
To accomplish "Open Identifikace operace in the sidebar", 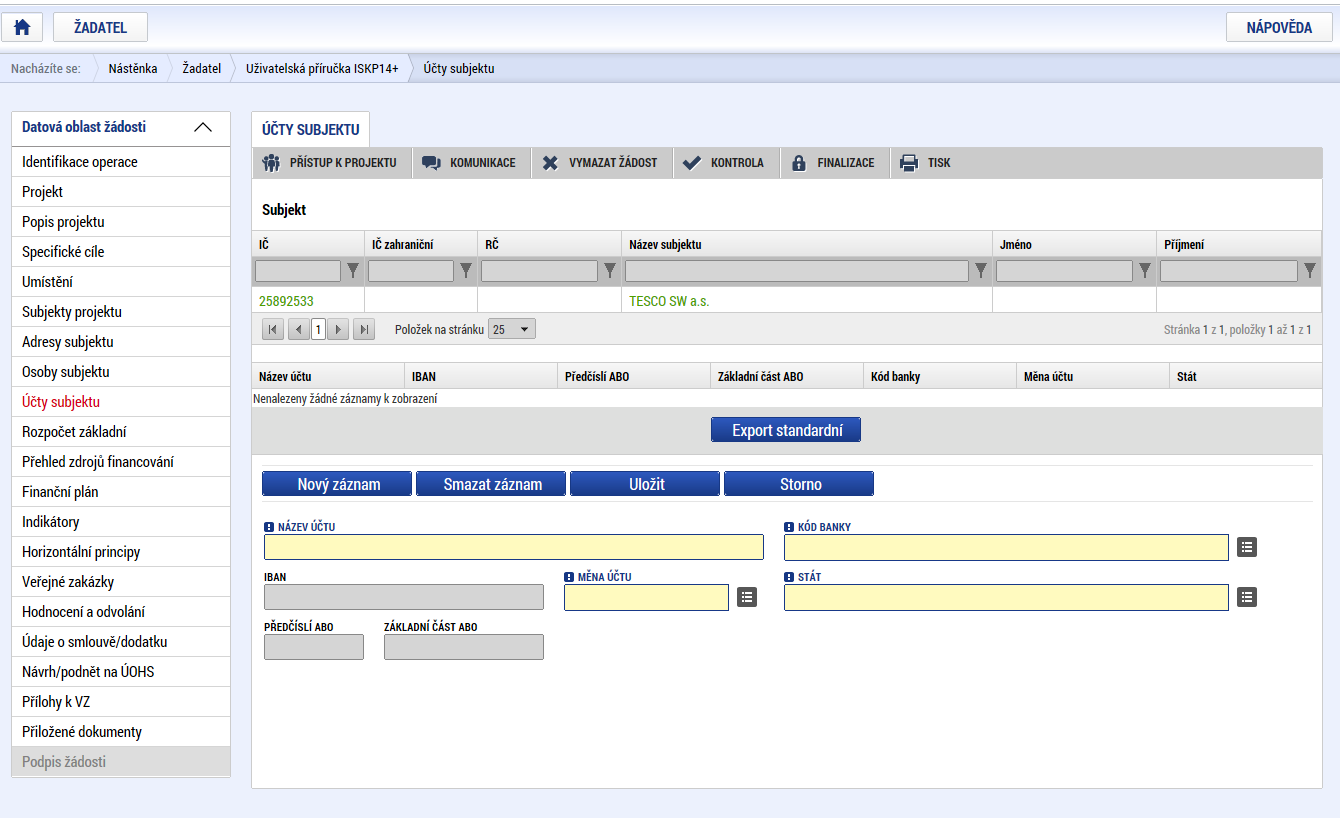I will click(x=120, y=162).
